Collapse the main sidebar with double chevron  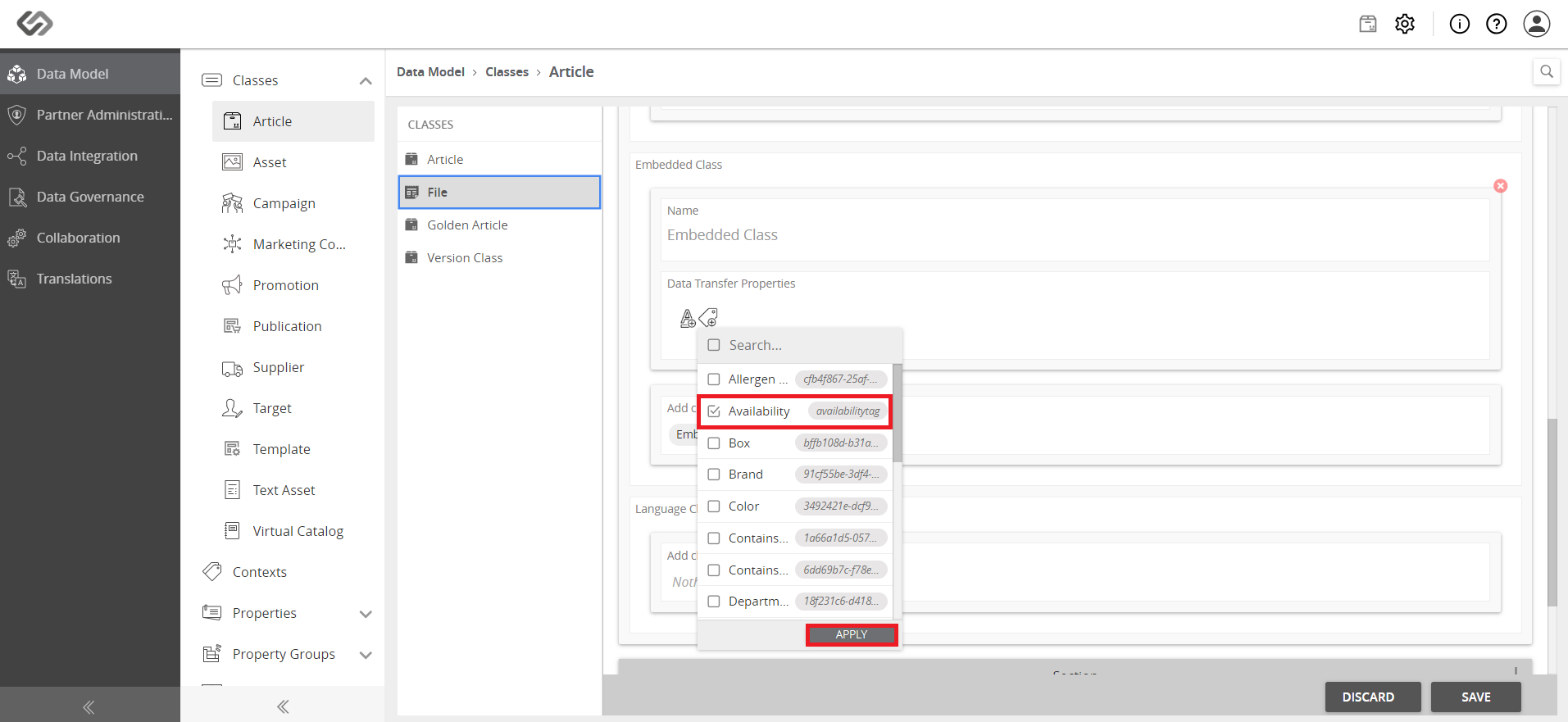89,706
